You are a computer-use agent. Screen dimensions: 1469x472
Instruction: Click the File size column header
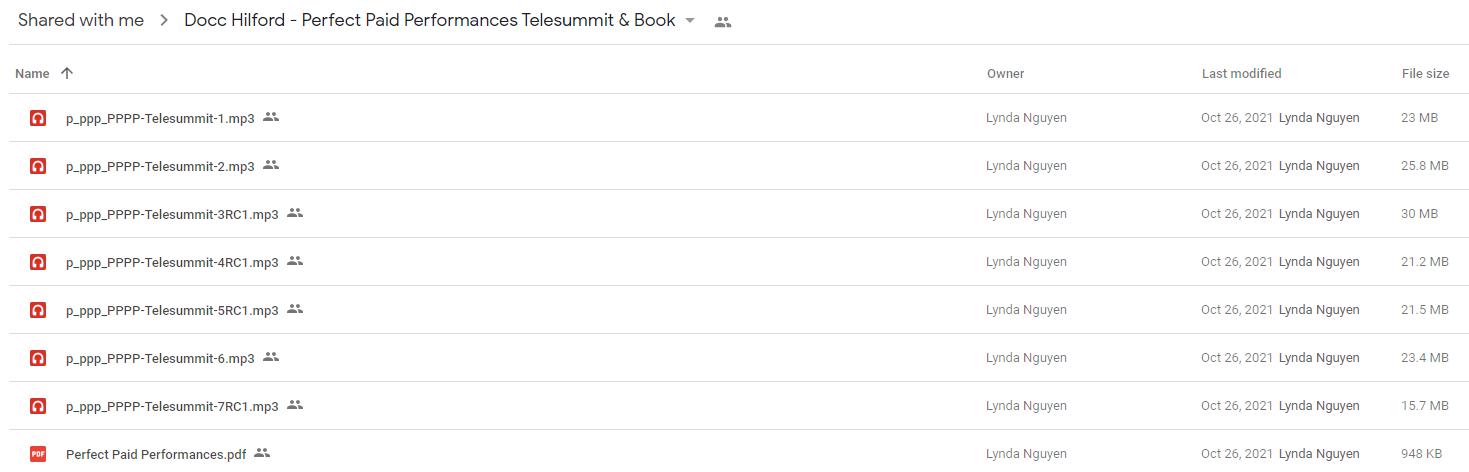click(x=1425, y=73)
